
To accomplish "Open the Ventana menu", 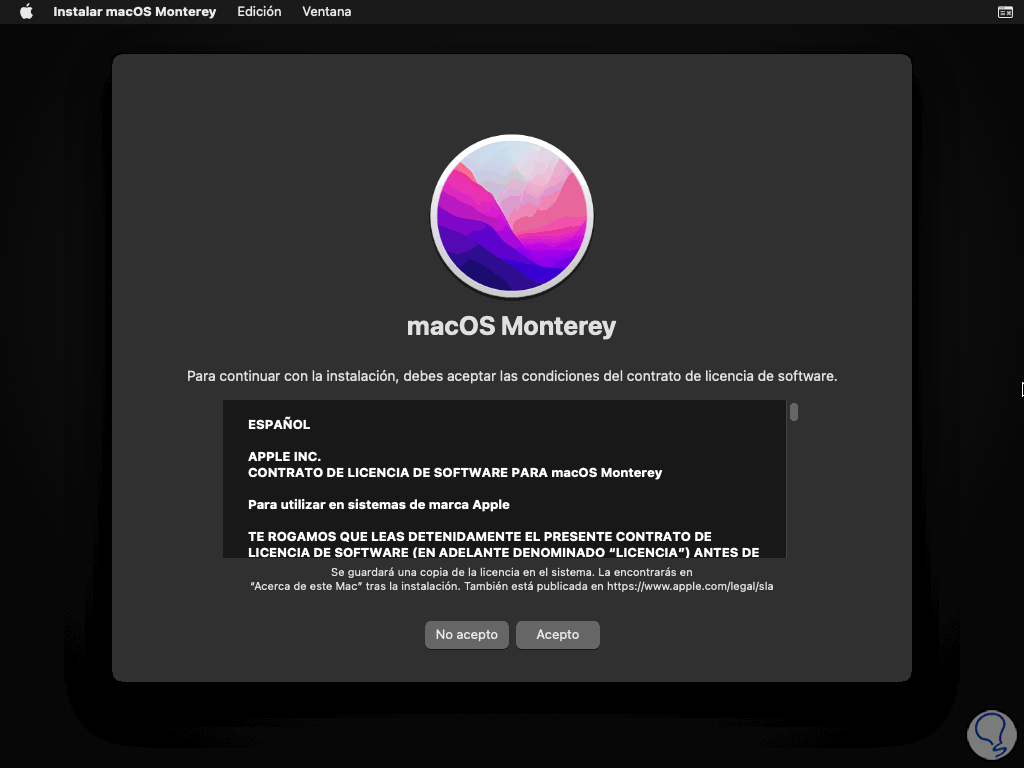I will click(327, 12).
